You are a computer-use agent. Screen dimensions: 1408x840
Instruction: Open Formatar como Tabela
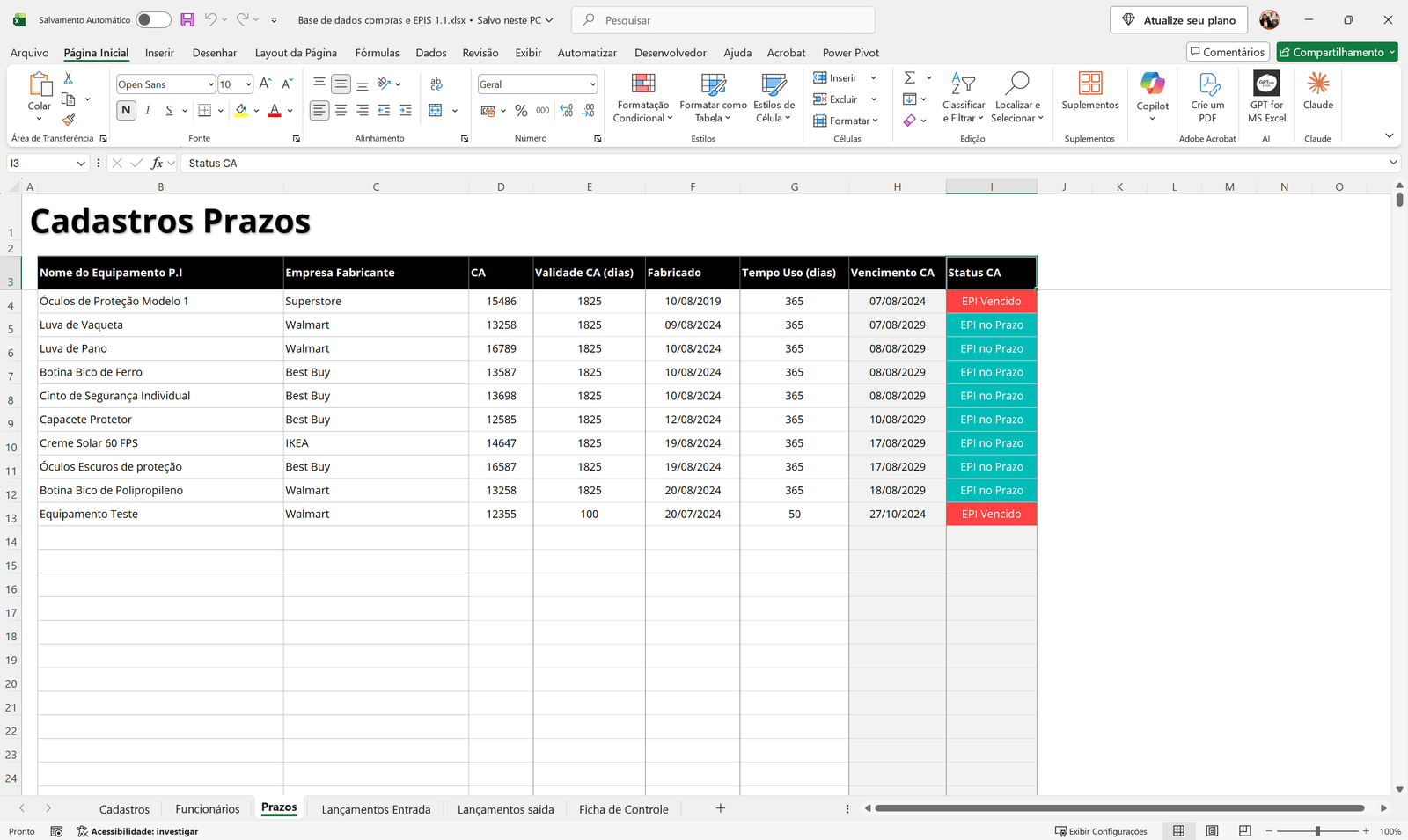click(x=713, y=98)
